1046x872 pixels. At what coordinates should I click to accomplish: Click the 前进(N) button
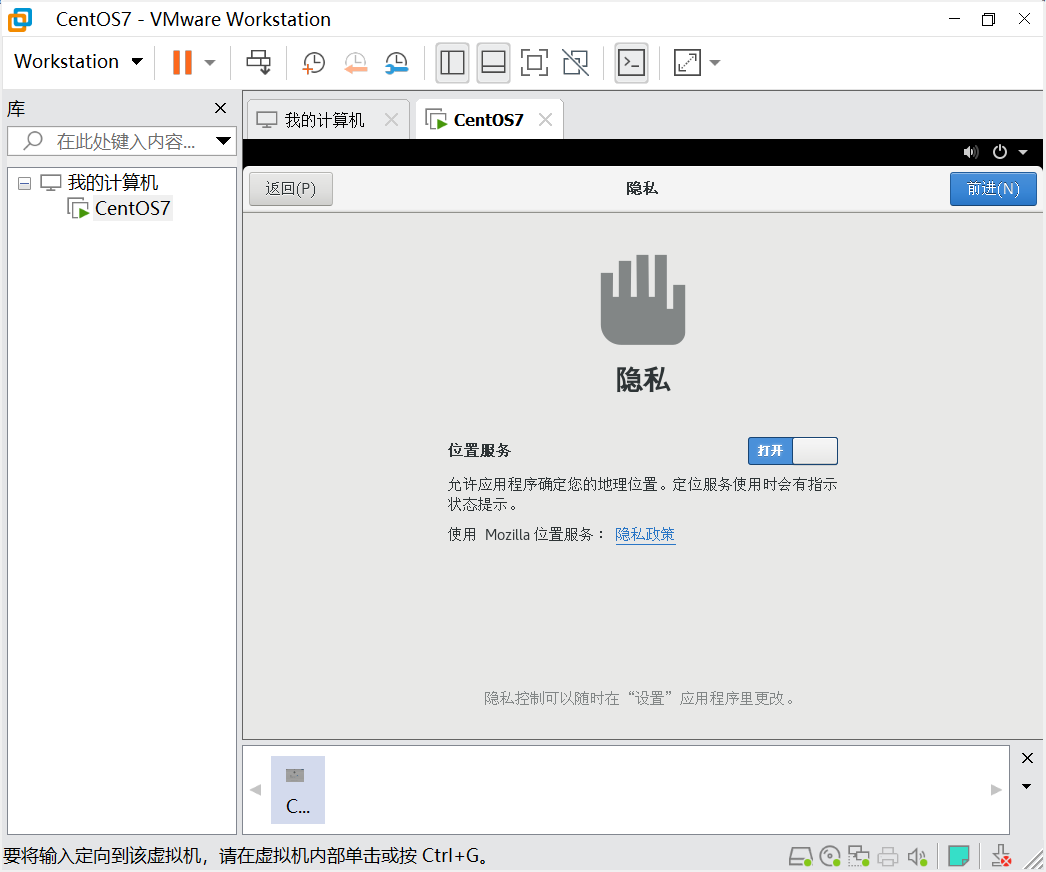993,189
